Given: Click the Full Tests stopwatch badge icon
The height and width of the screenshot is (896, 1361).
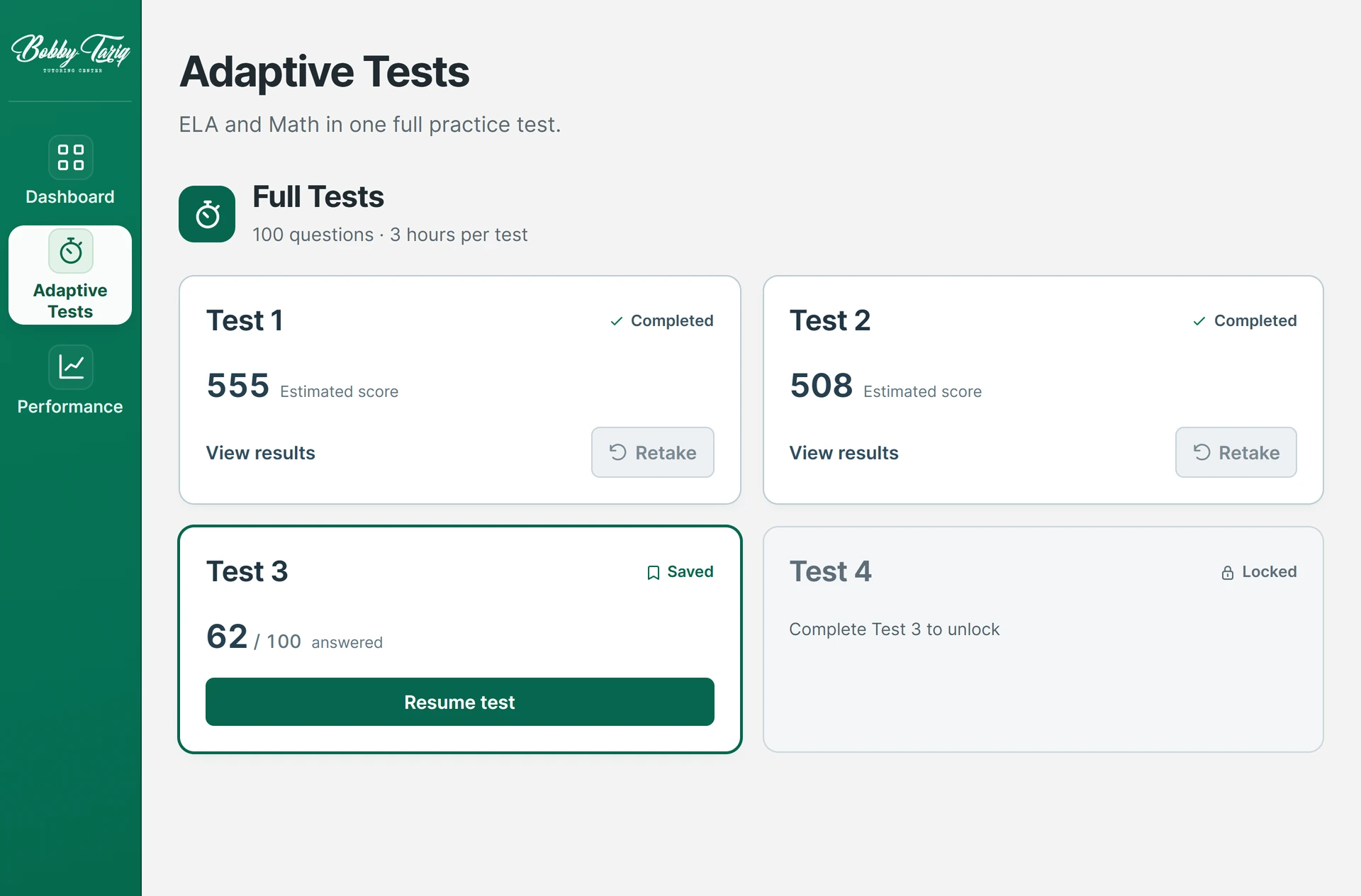Looking at the screenshot, I should click(x=207, y=214).
